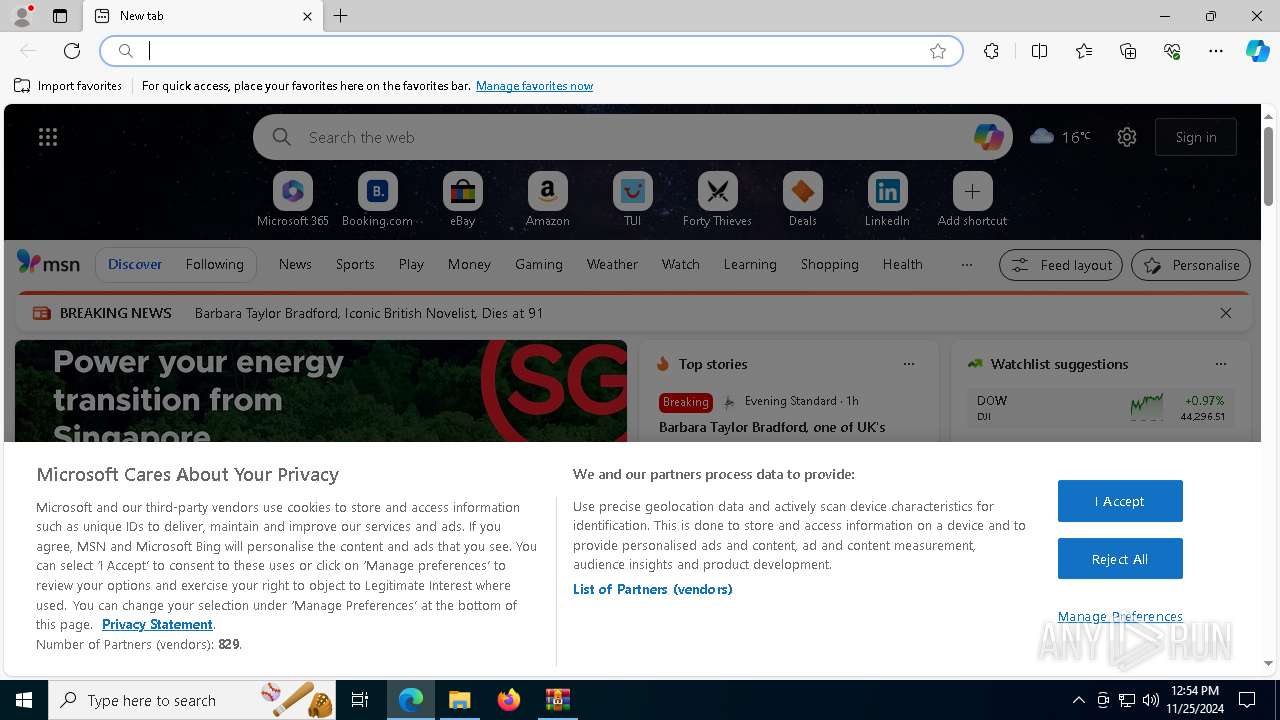Select the Following tab
The height and width of the screenshot is (720, 1280).
(215, 264)
